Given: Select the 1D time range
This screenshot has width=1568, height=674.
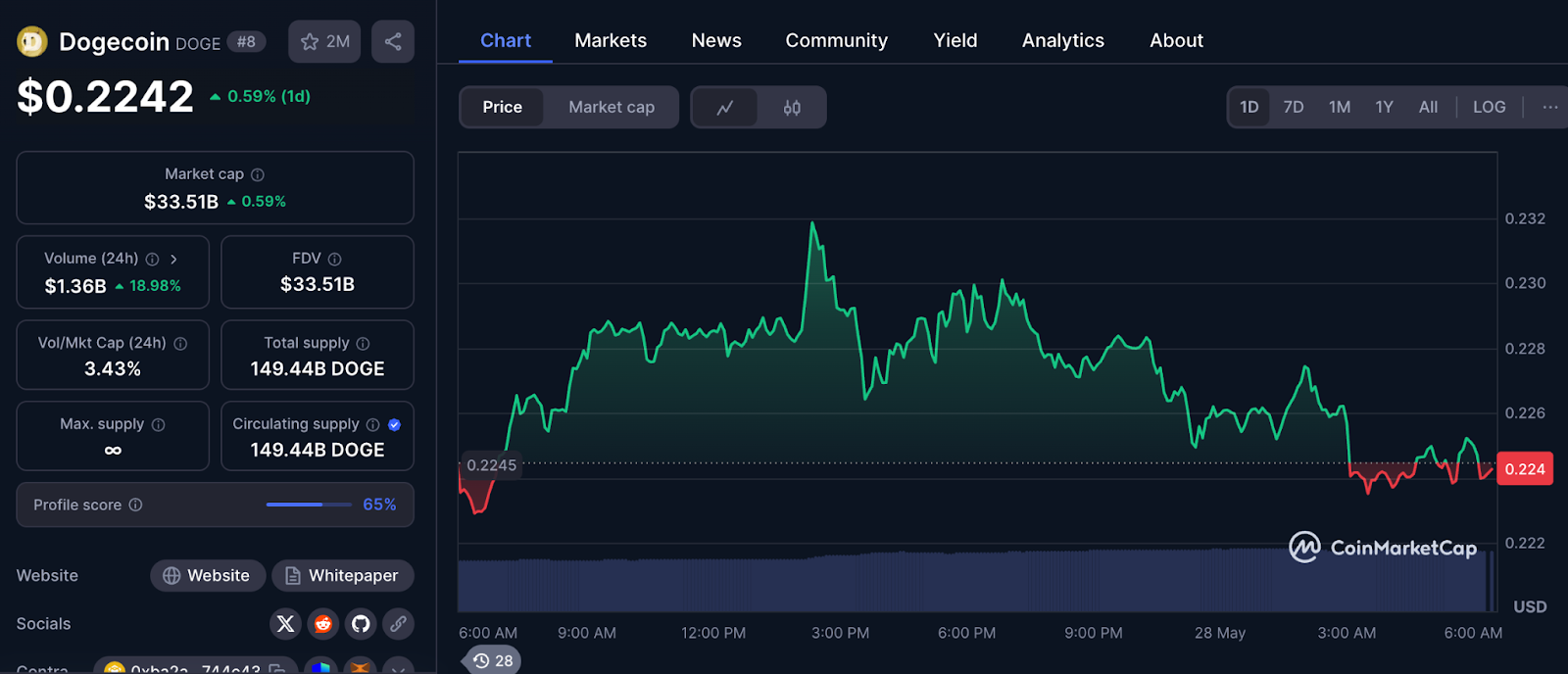Looking at the screenshot, I should click(x=1249, y=107).
